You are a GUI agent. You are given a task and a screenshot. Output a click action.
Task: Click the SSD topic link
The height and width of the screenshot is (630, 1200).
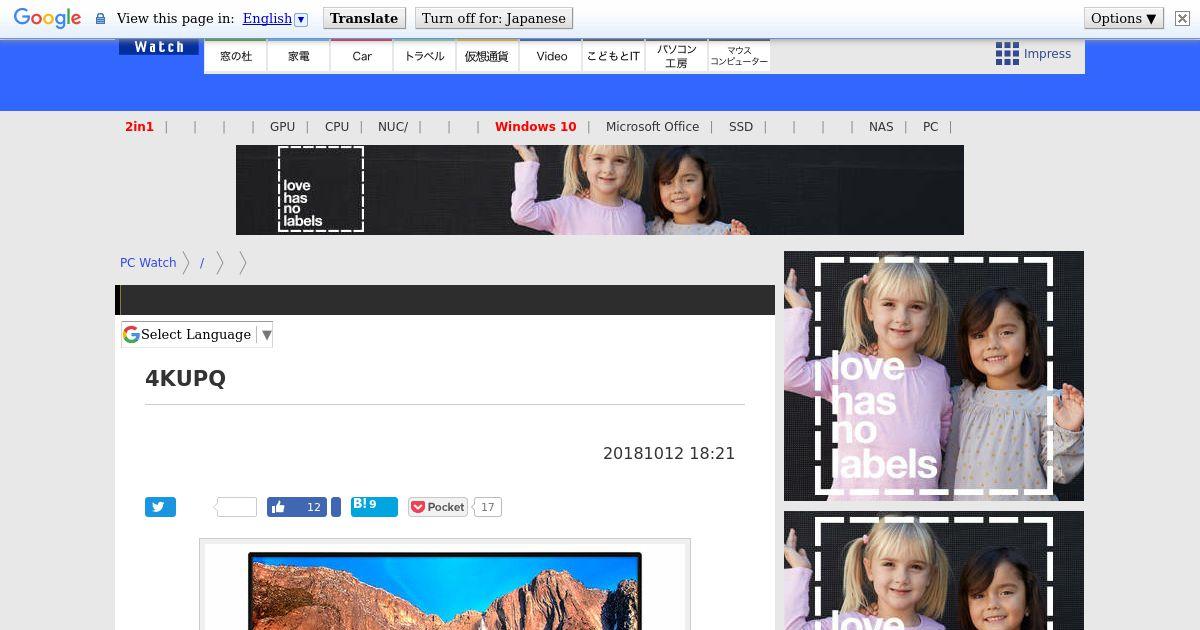741,127
